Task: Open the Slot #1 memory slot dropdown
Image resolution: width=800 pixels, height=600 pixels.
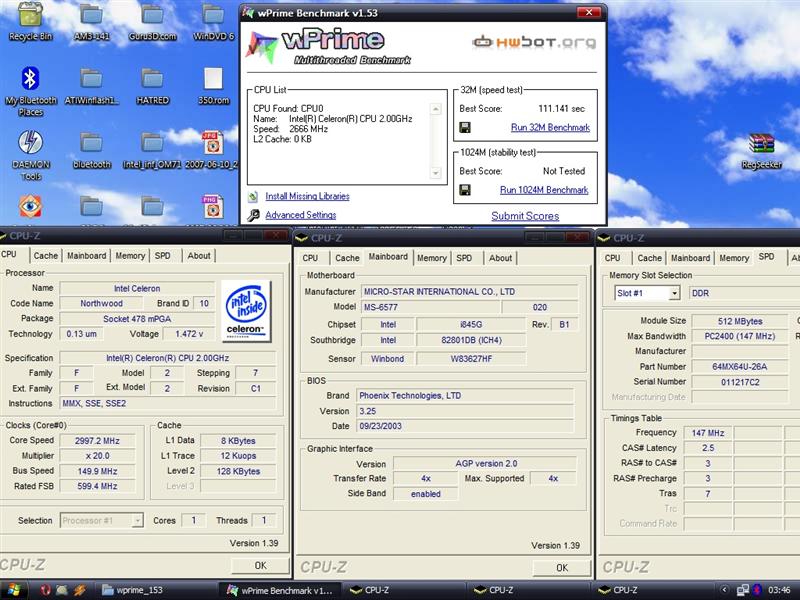Action: point(674,293)
